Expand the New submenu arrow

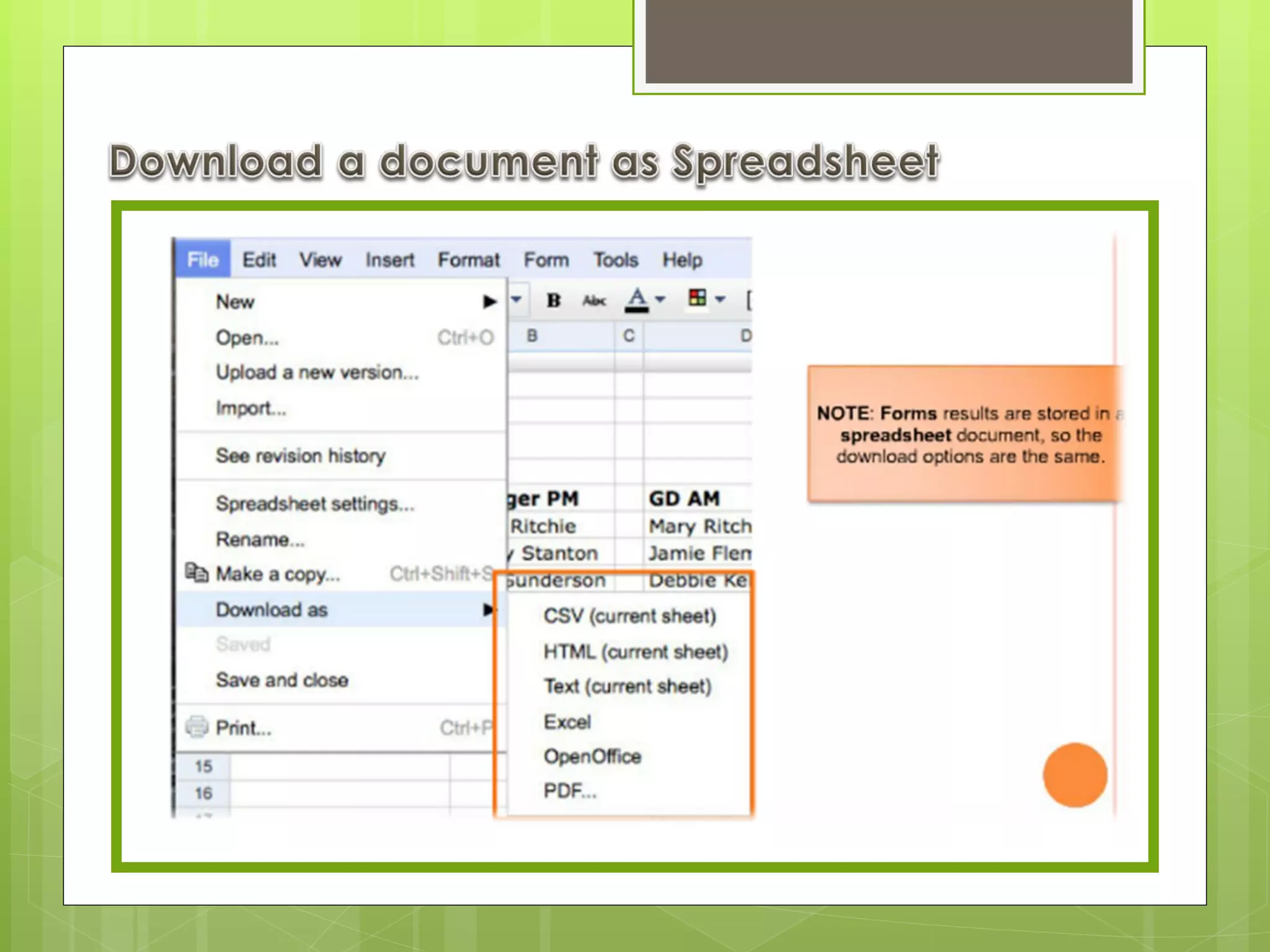pyautogui.click(x=489, y=302)
